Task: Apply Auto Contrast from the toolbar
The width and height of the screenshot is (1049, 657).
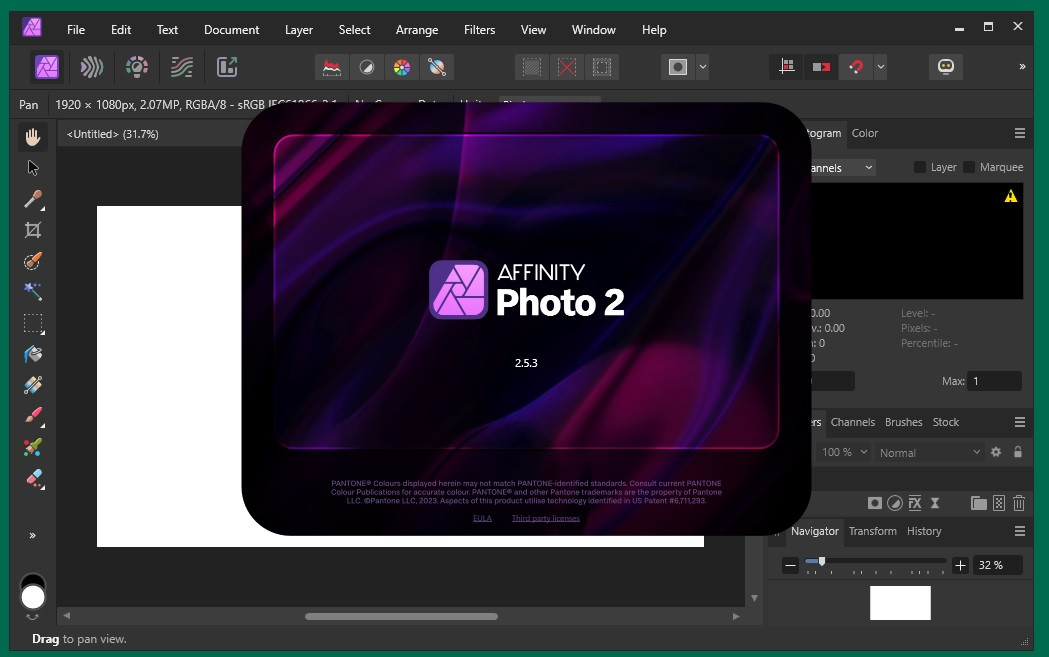Action: [367, 67]
